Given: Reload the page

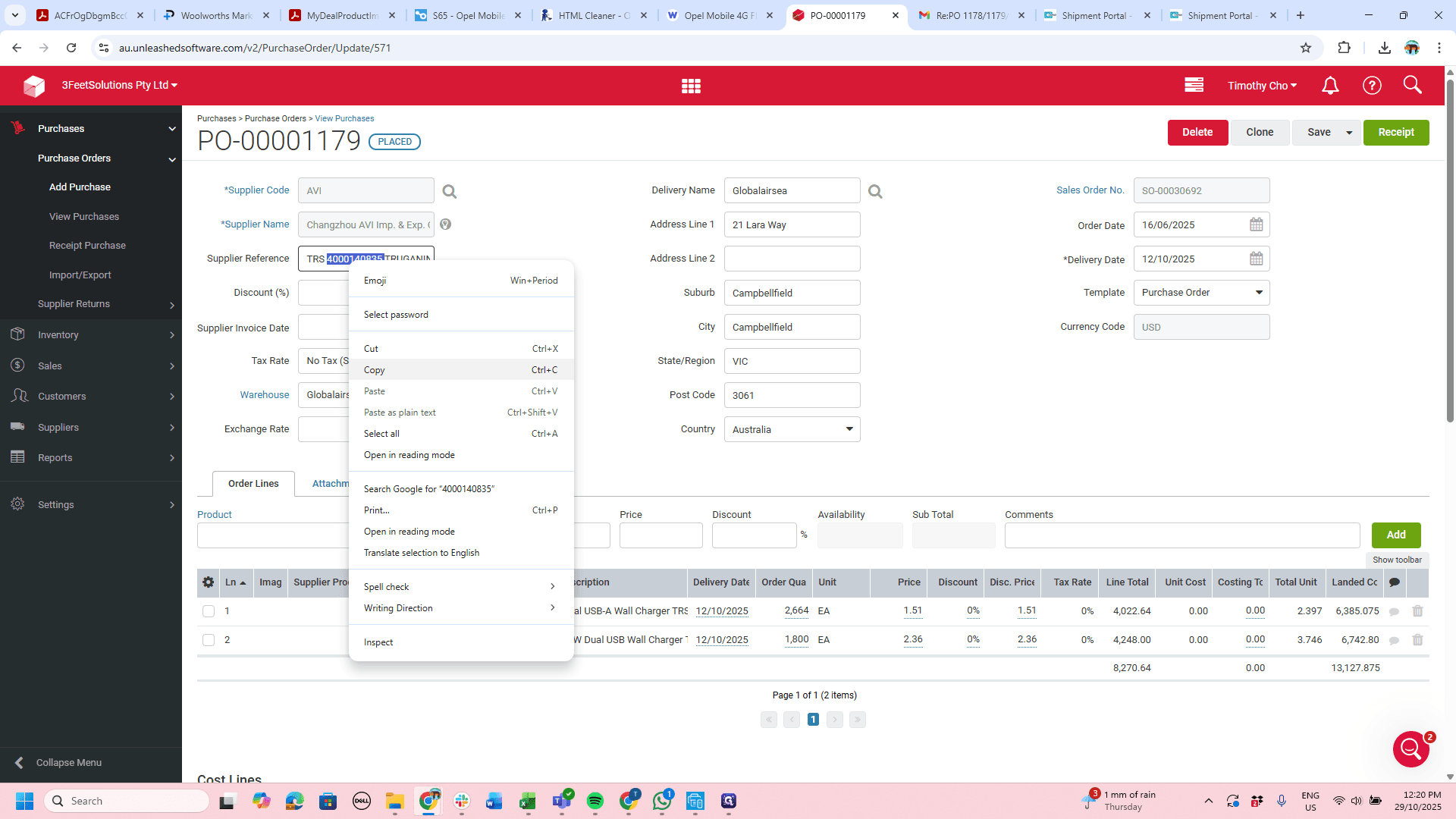Looking at the screenshot, I should click(71, 48).
